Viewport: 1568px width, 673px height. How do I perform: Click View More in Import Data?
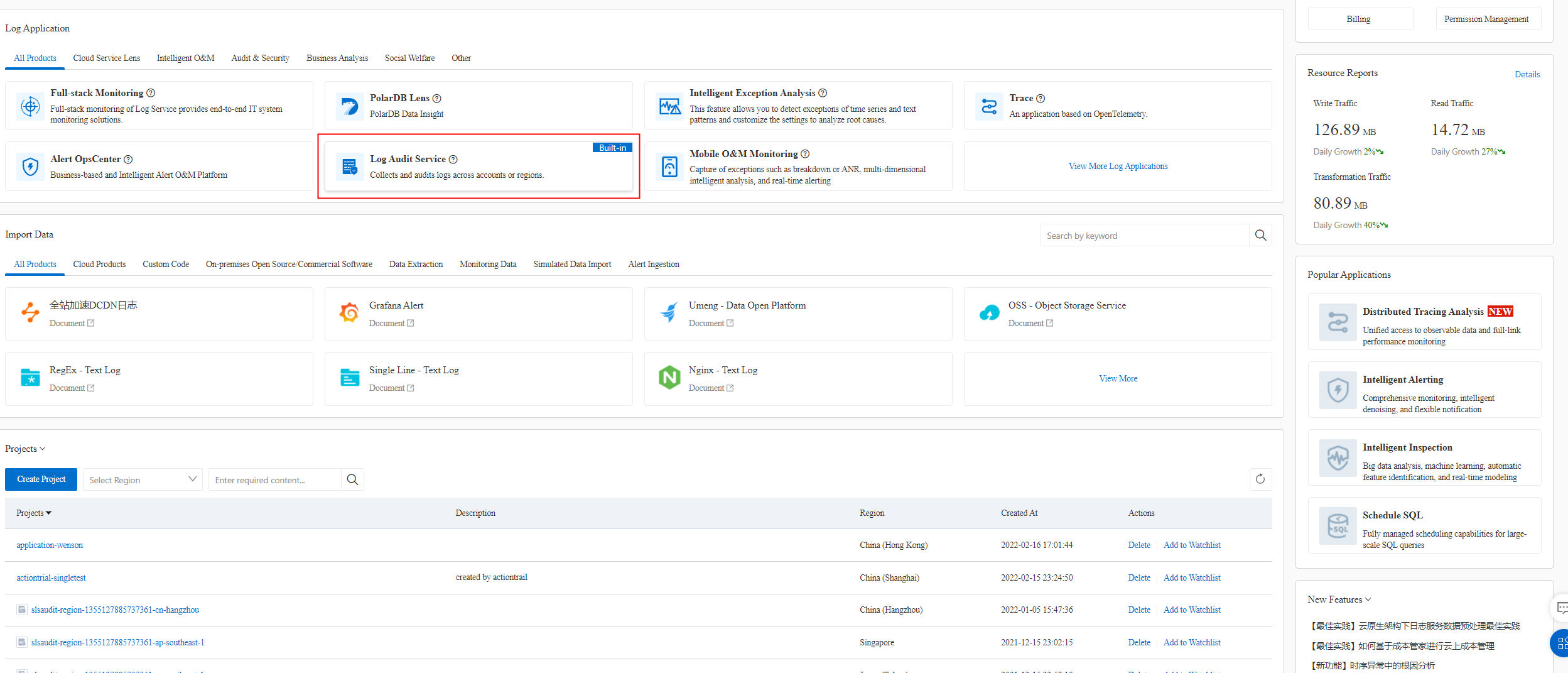point(1118,378)
